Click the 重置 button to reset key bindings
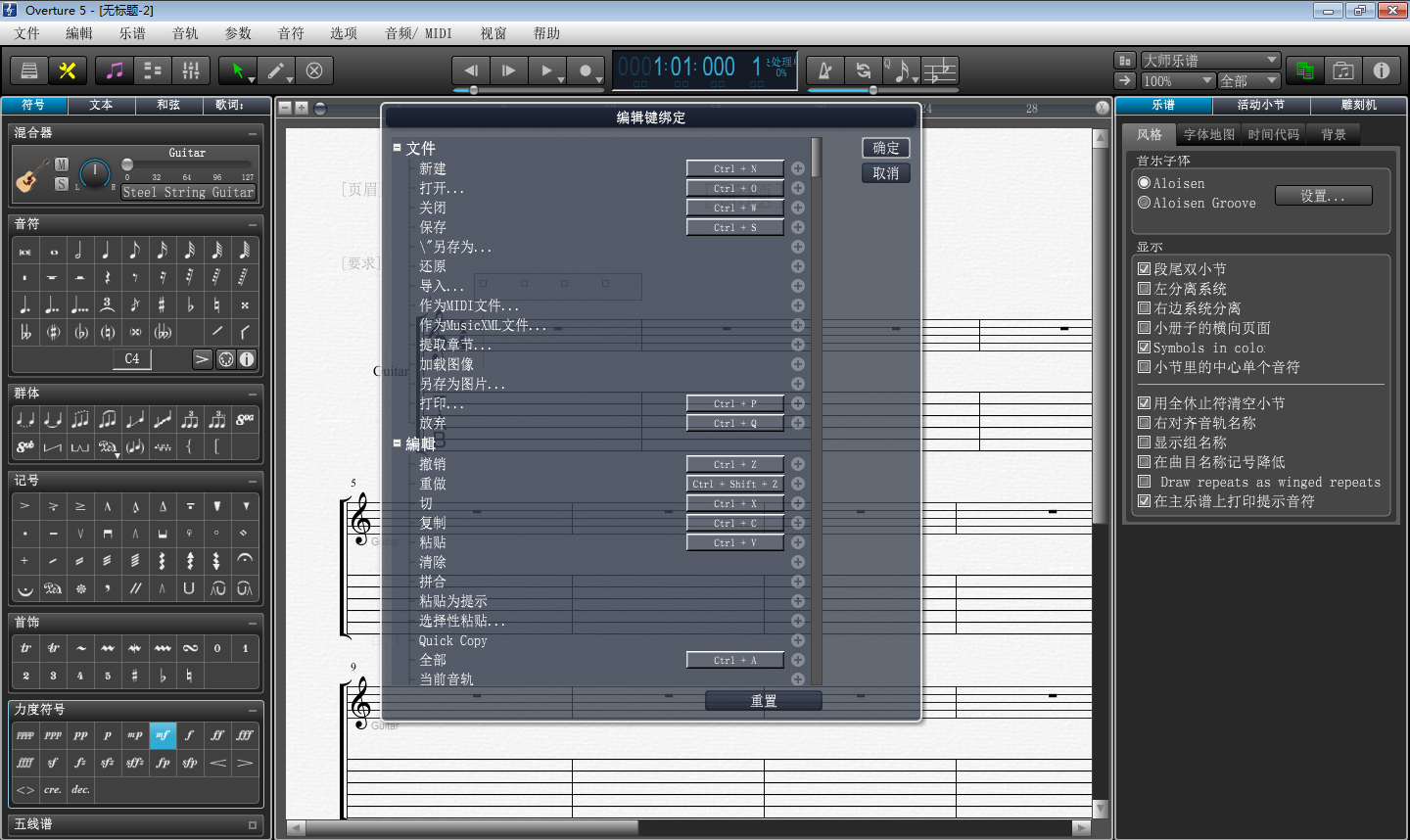Image resolution: width=1410 pixels, height=840 pixels. (x=763, y=700)
